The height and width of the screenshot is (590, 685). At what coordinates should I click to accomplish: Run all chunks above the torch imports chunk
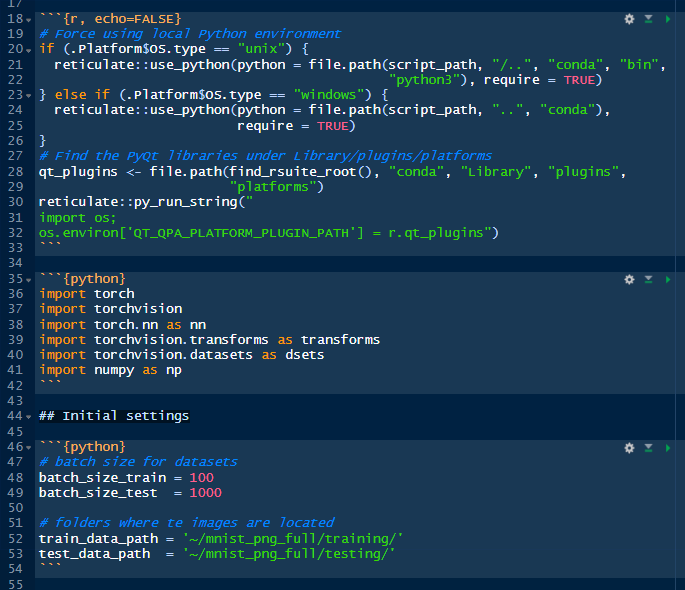pyautogui.click(x=648, y=279)
